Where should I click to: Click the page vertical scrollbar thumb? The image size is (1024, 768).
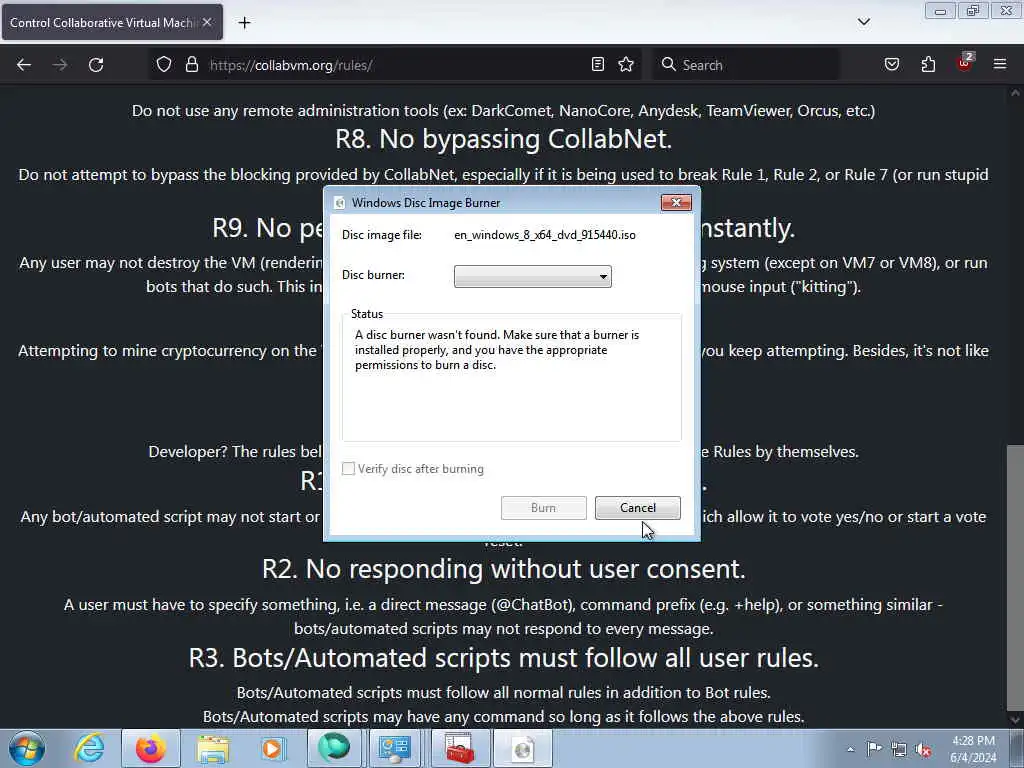point(1015,577)
